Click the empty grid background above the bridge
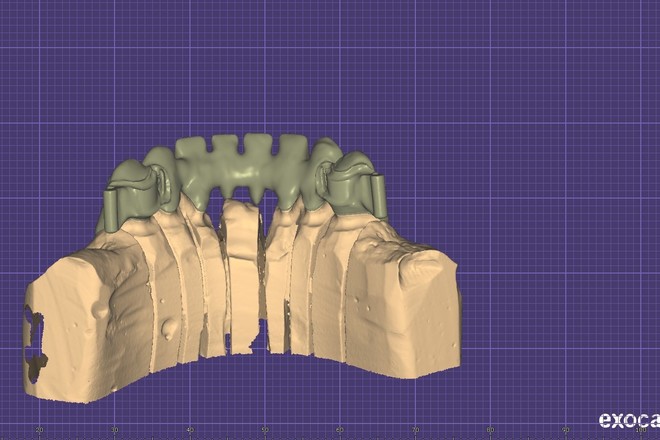Image resolution: width=660 pixels, height=440 pixels. click(x=330, y=60)
